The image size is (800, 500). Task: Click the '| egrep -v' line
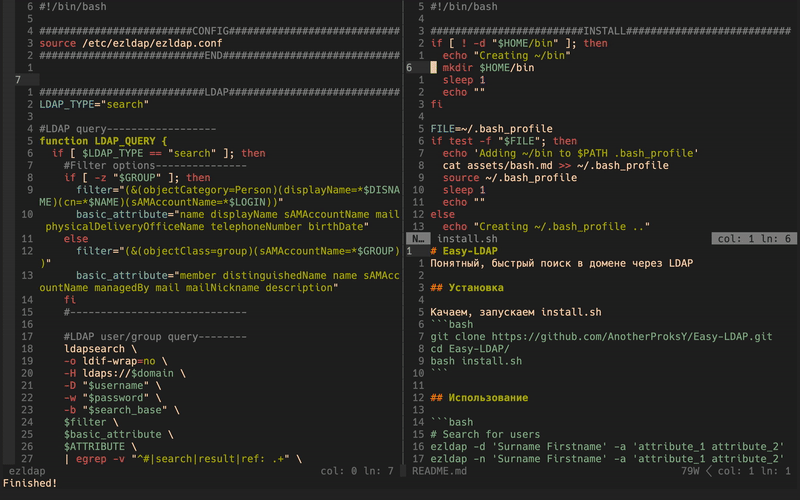(183, 459)
